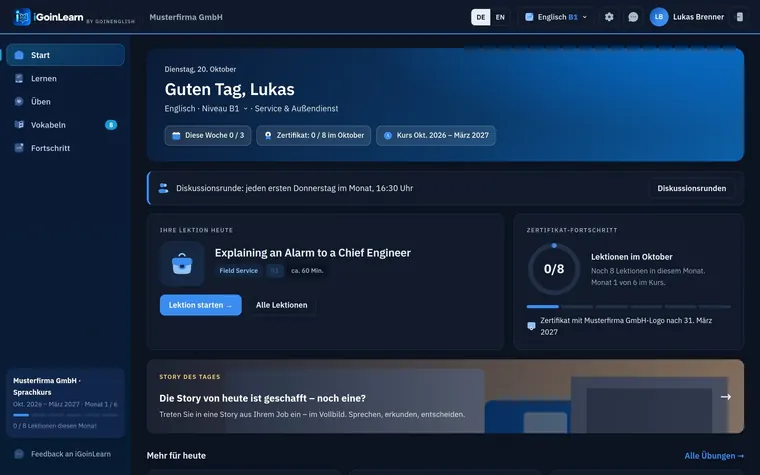Expand the Niveau B1 level chevron
Screen dimensions: 760x475
click(x=245, y=109)
